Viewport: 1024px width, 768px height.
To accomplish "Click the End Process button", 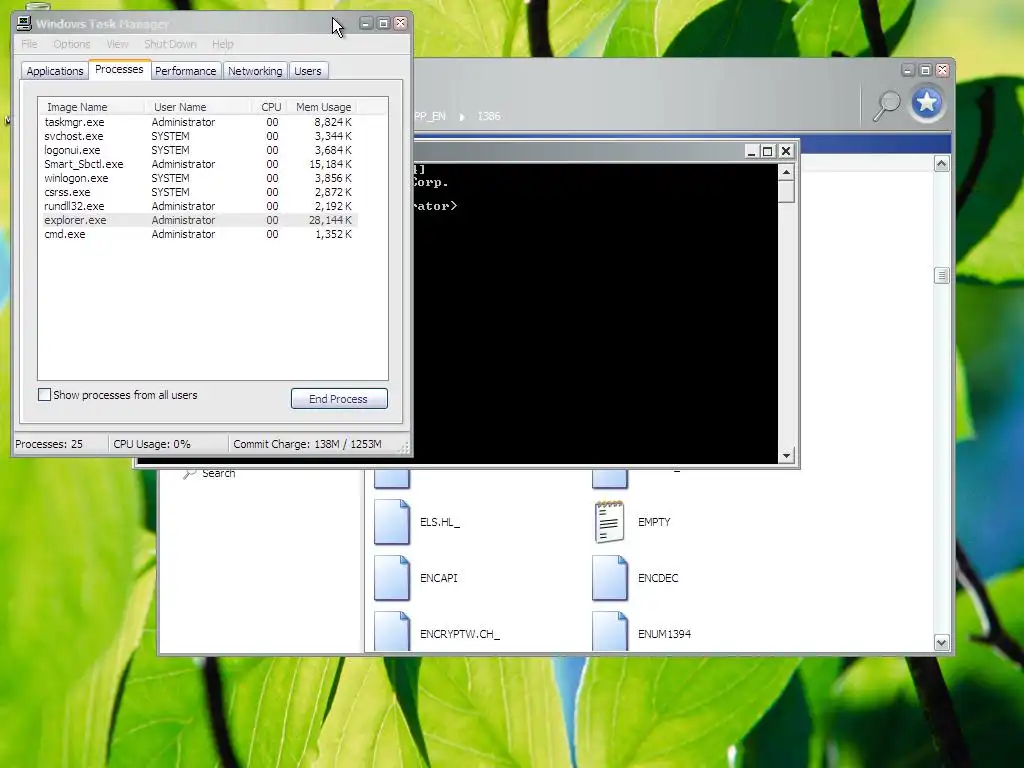I will [339, 399].
